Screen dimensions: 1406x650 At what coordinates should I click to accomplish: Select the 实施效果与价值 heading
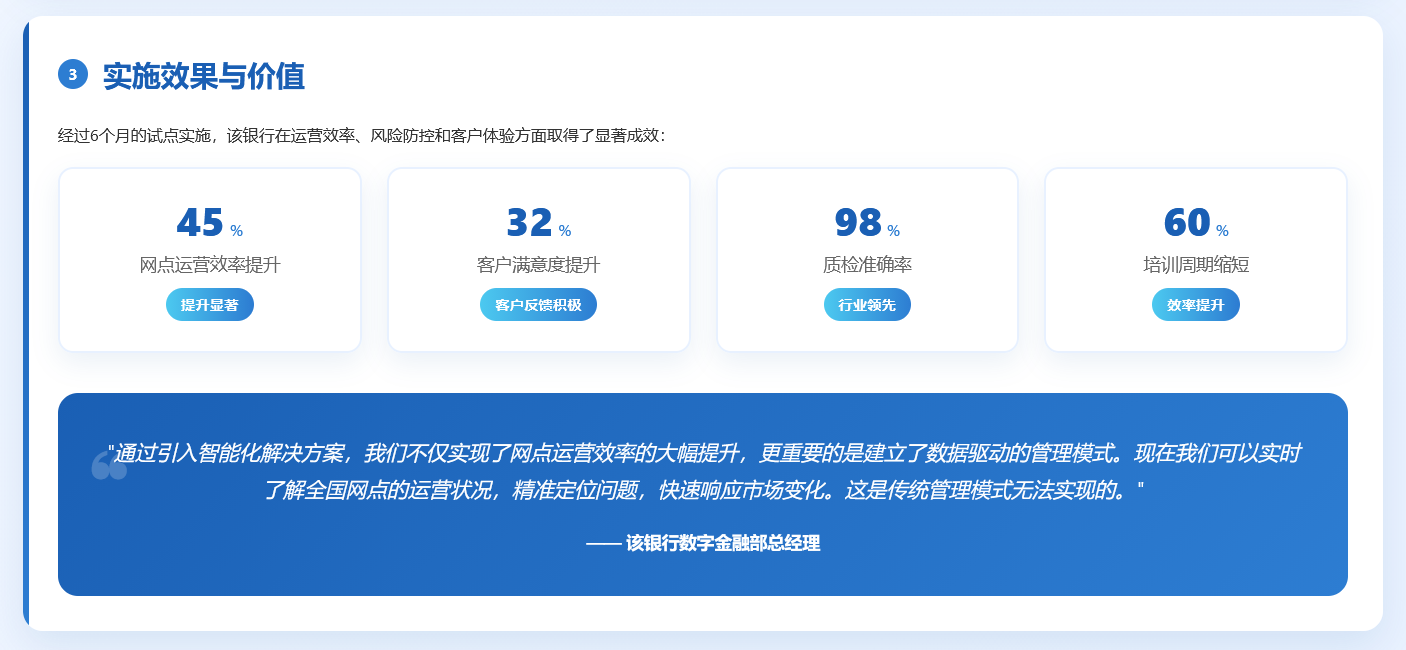[204, 76]
